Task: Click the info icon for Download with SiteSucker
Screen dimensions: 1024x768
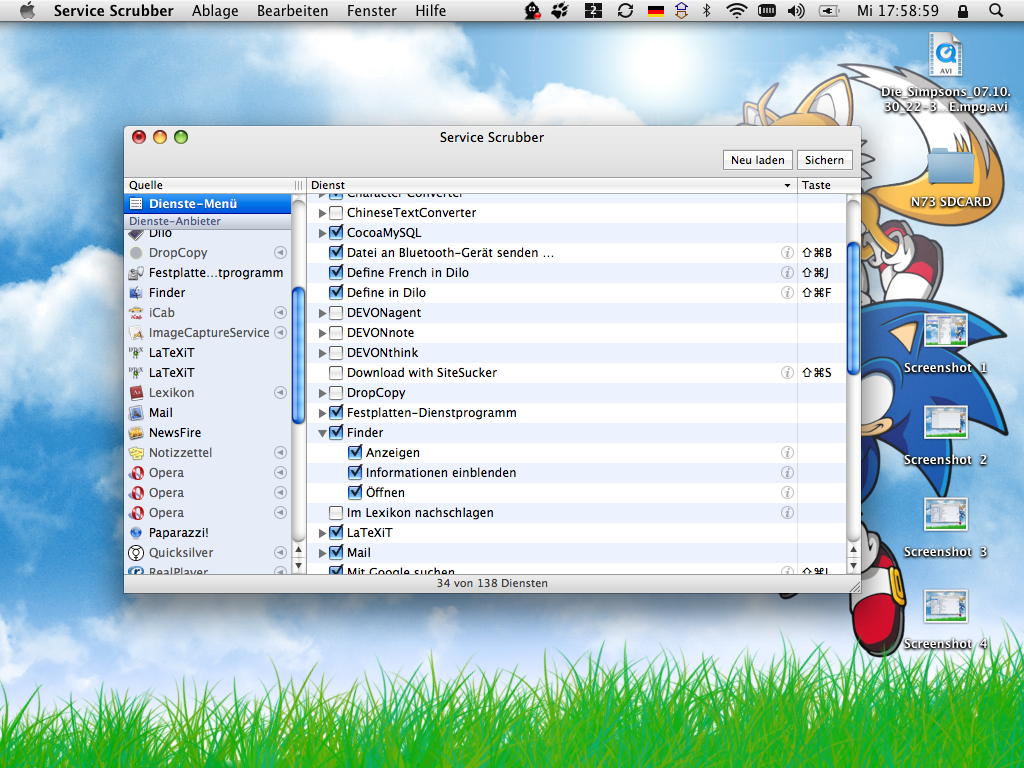Action: coord(788,373)
